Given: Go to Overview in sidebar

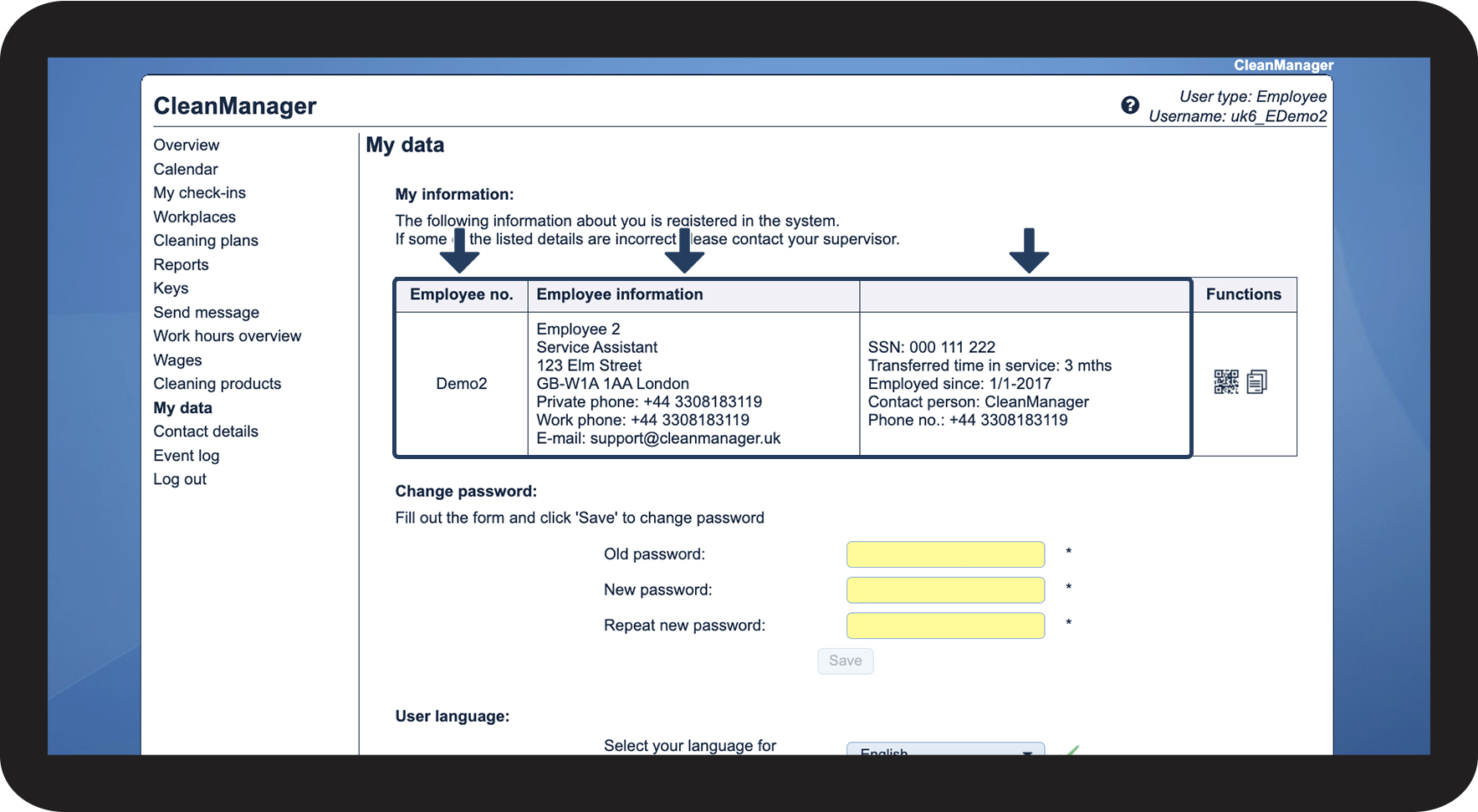Looking at the screenshot, I should coord(187,146).
